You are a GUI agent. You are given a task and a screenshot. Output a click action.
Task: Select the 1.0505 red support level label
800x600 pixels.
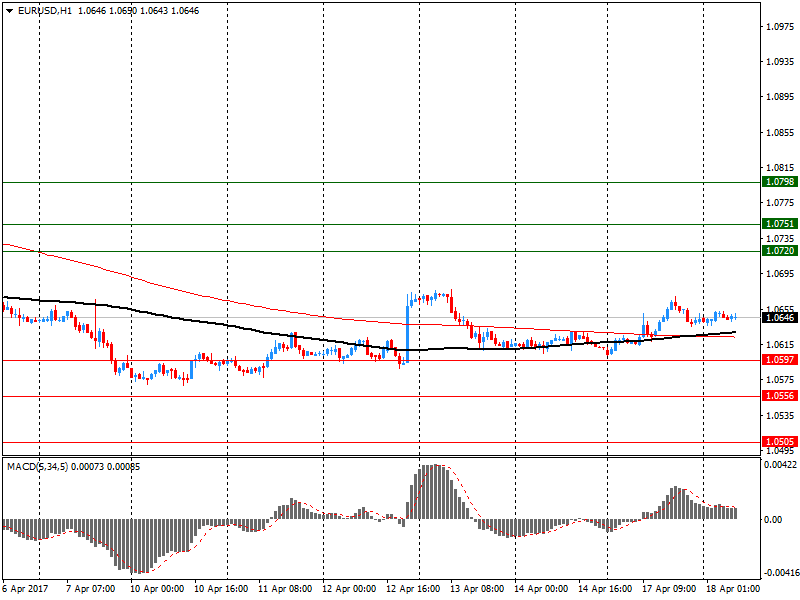(x=780, y=442)
